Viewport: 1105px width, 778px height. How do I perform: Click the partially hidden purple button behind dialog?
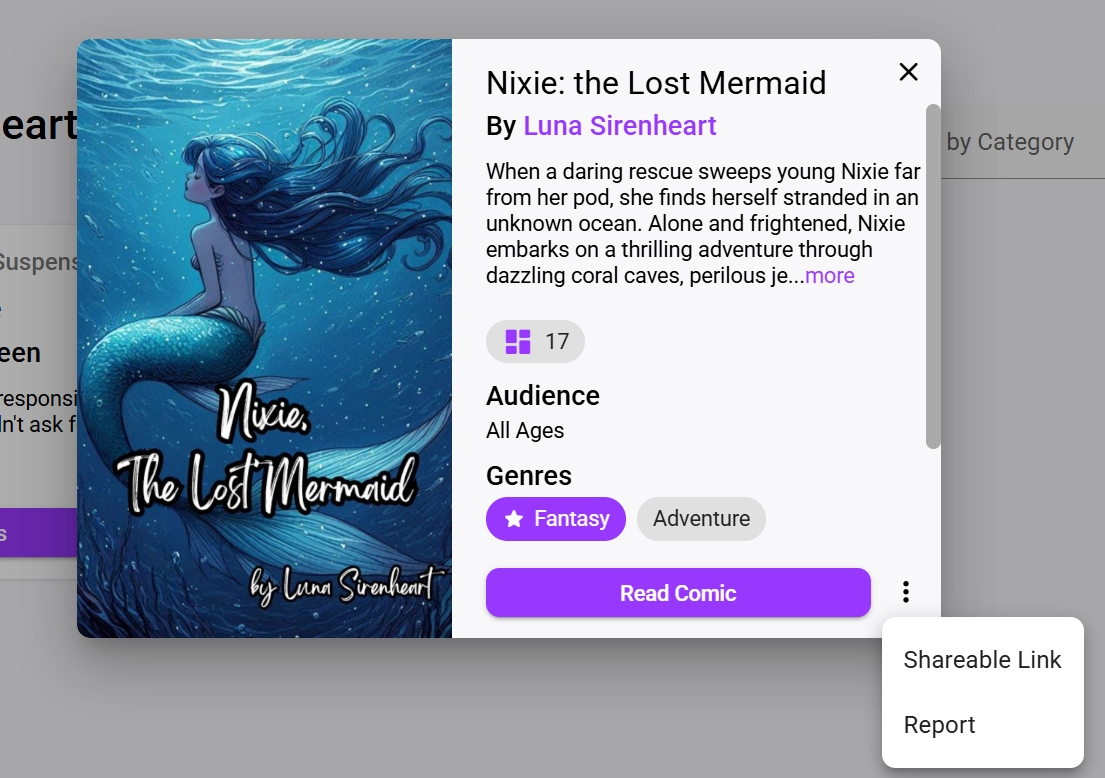39,533
